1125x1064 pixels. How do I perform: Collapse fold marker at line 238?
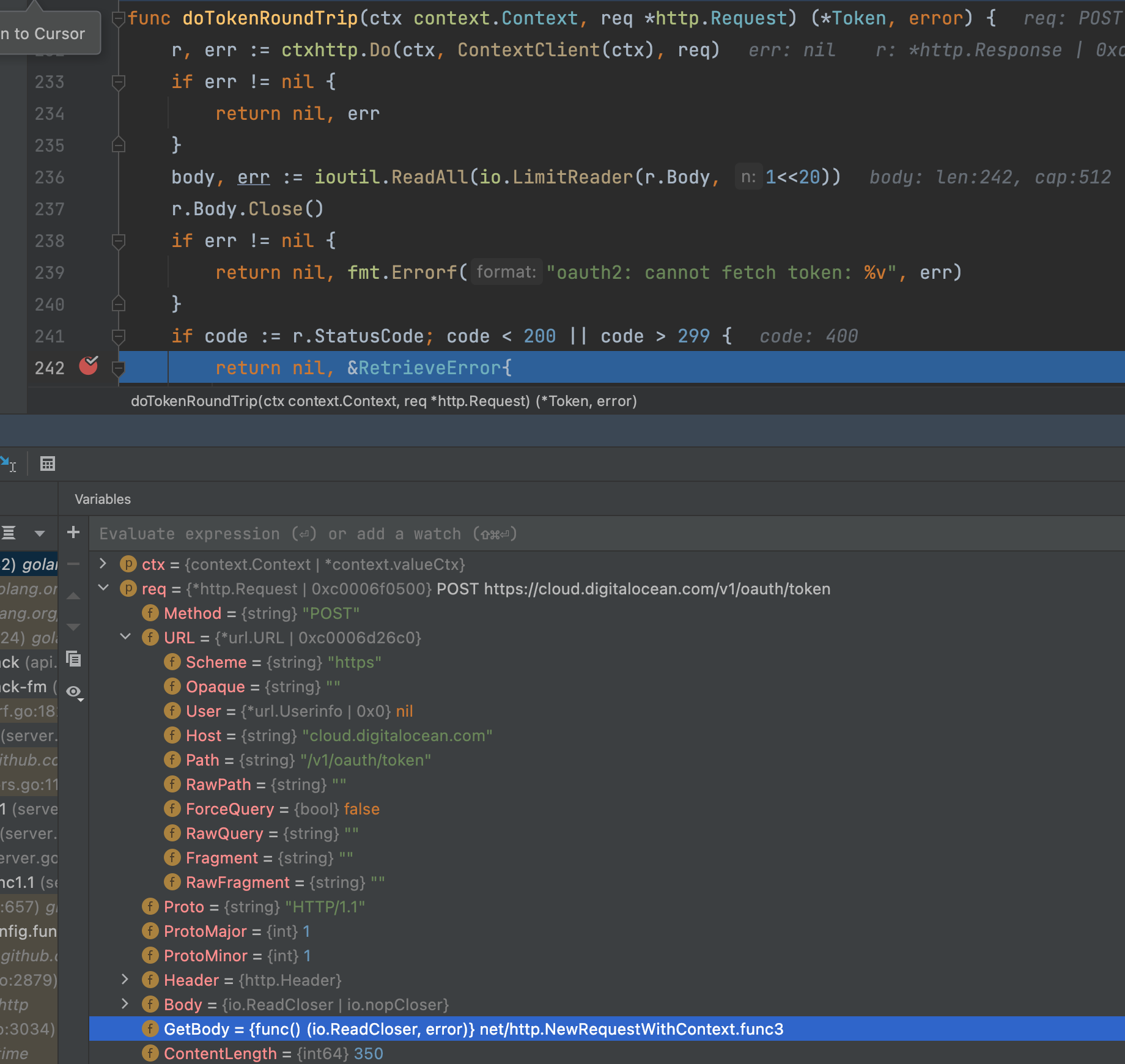point(119,241)
